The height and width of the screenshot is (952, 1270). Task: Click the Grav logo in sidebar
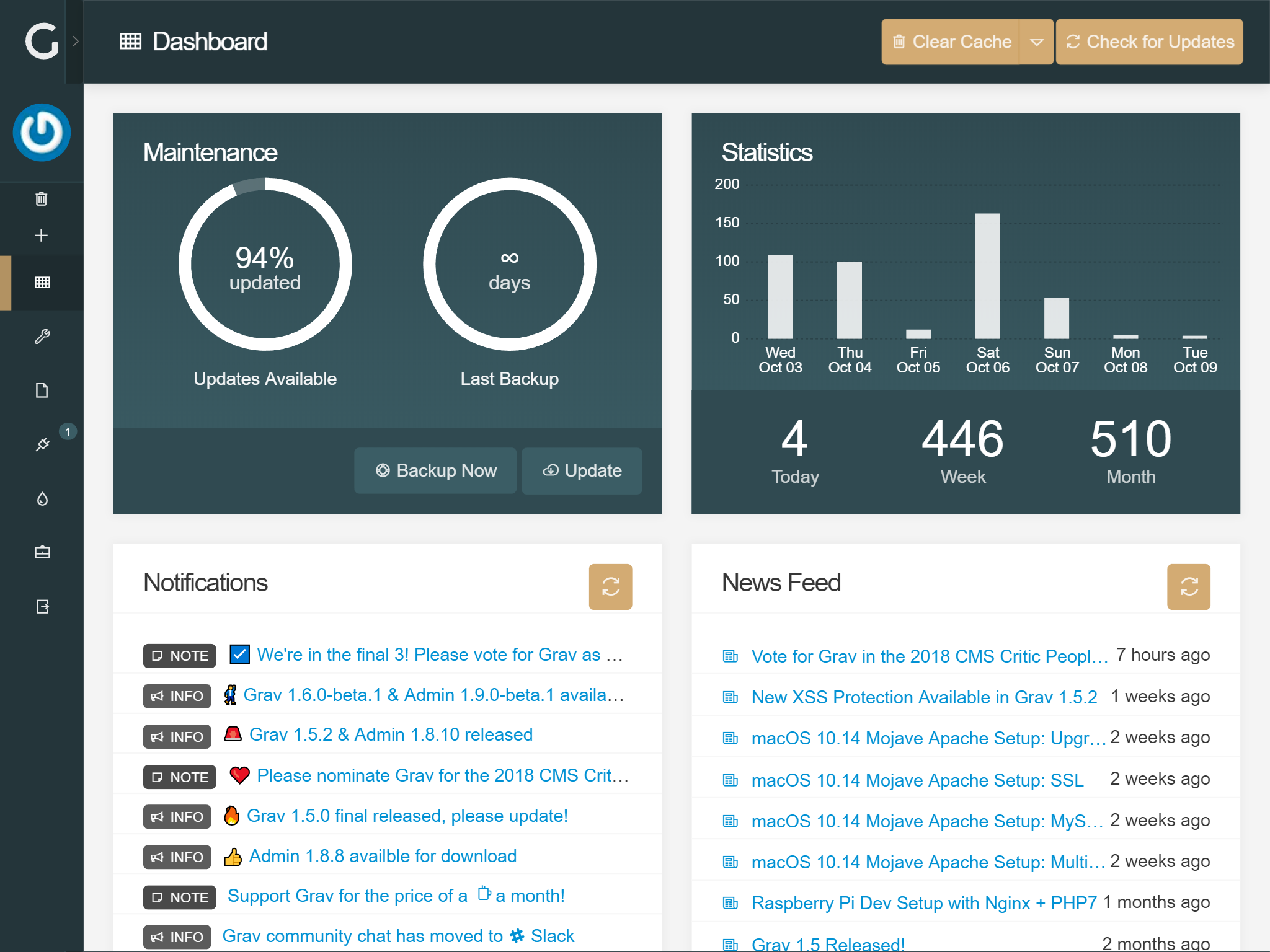click(x=42, y=42)
